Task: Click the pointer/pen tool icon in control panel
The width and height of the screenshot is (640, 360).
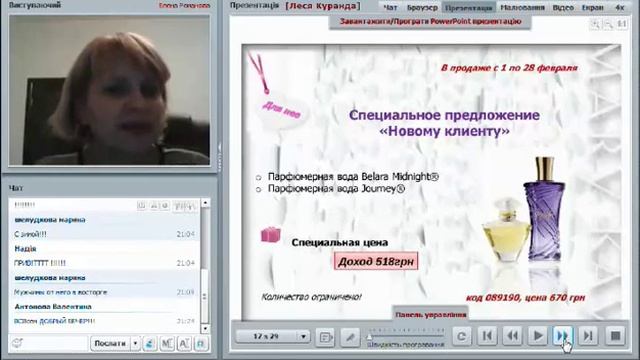Action: pyautogui.click(x=350, y=337)
